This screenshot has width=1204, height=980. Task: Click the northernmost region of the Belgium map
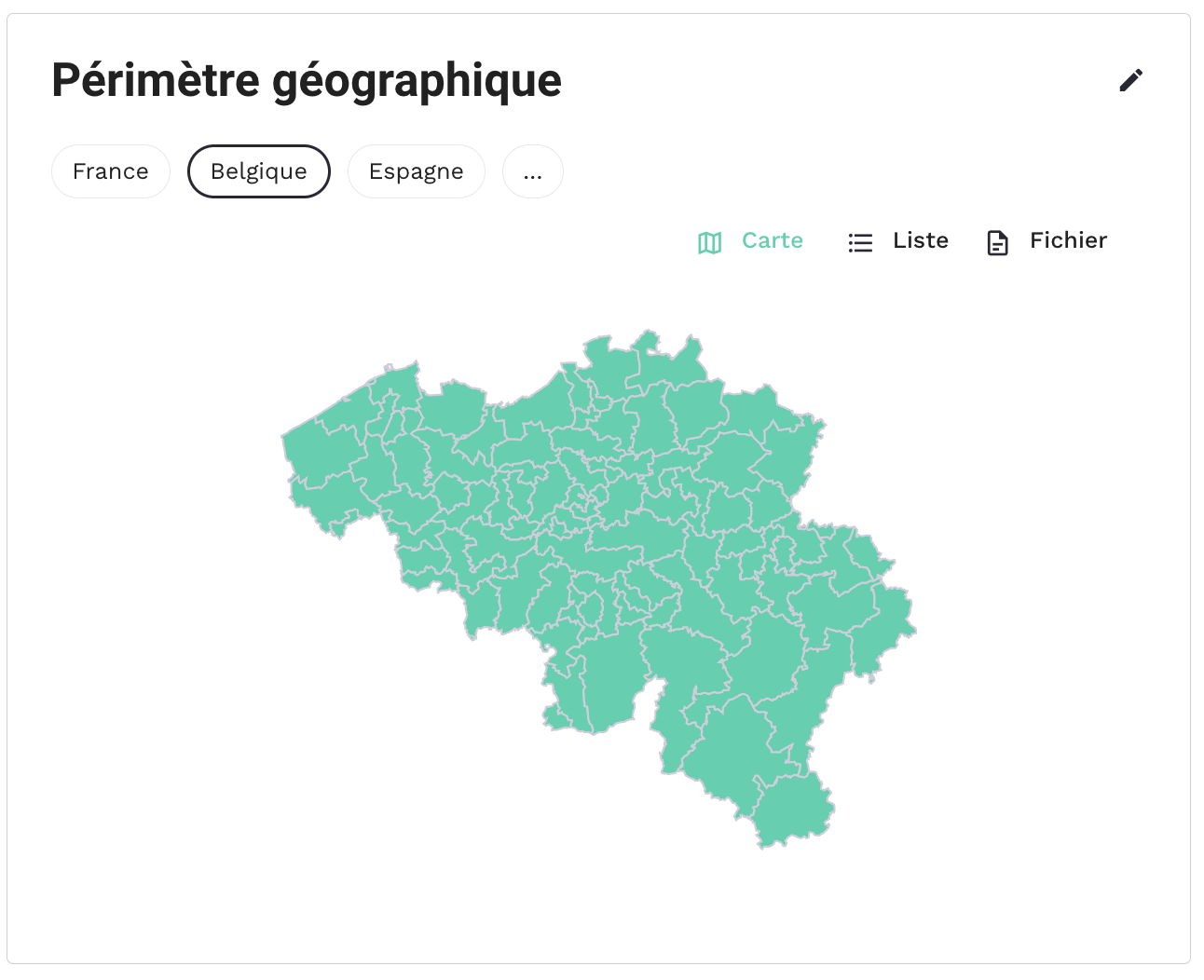(666, 359)
